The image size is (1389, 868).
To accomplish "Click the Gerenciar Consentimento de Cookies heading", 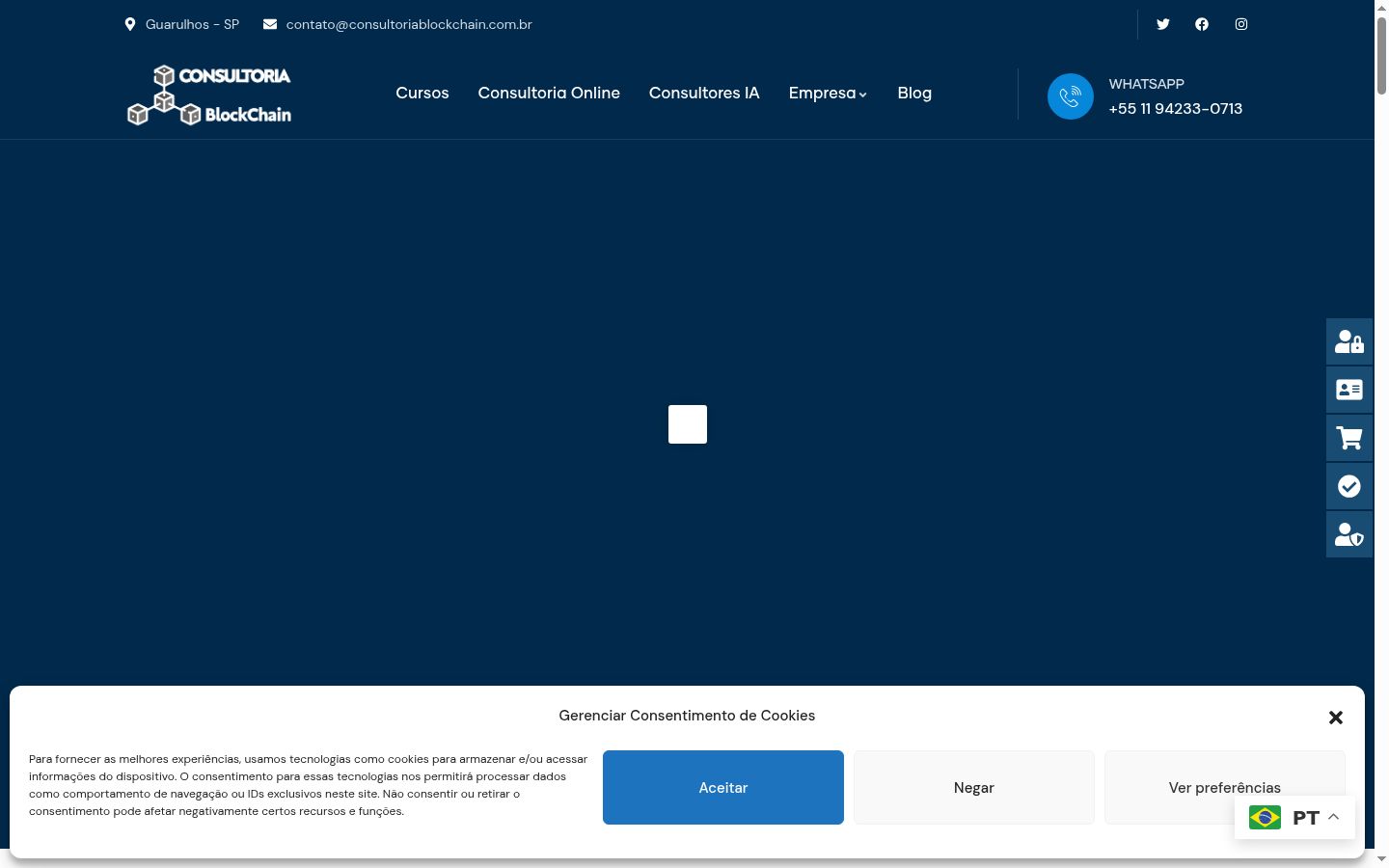I will 687,716.
